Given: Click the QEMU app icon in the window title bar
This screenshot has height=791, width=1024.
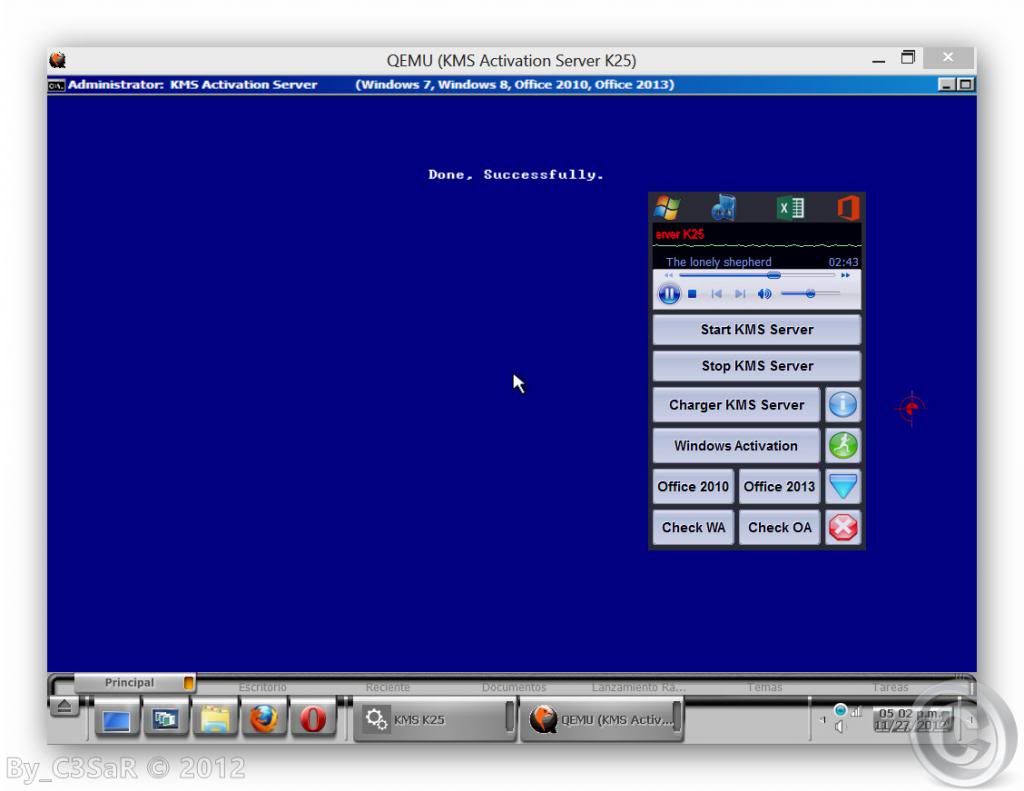Looking at the screenshot, I should [x=57, y=60].
